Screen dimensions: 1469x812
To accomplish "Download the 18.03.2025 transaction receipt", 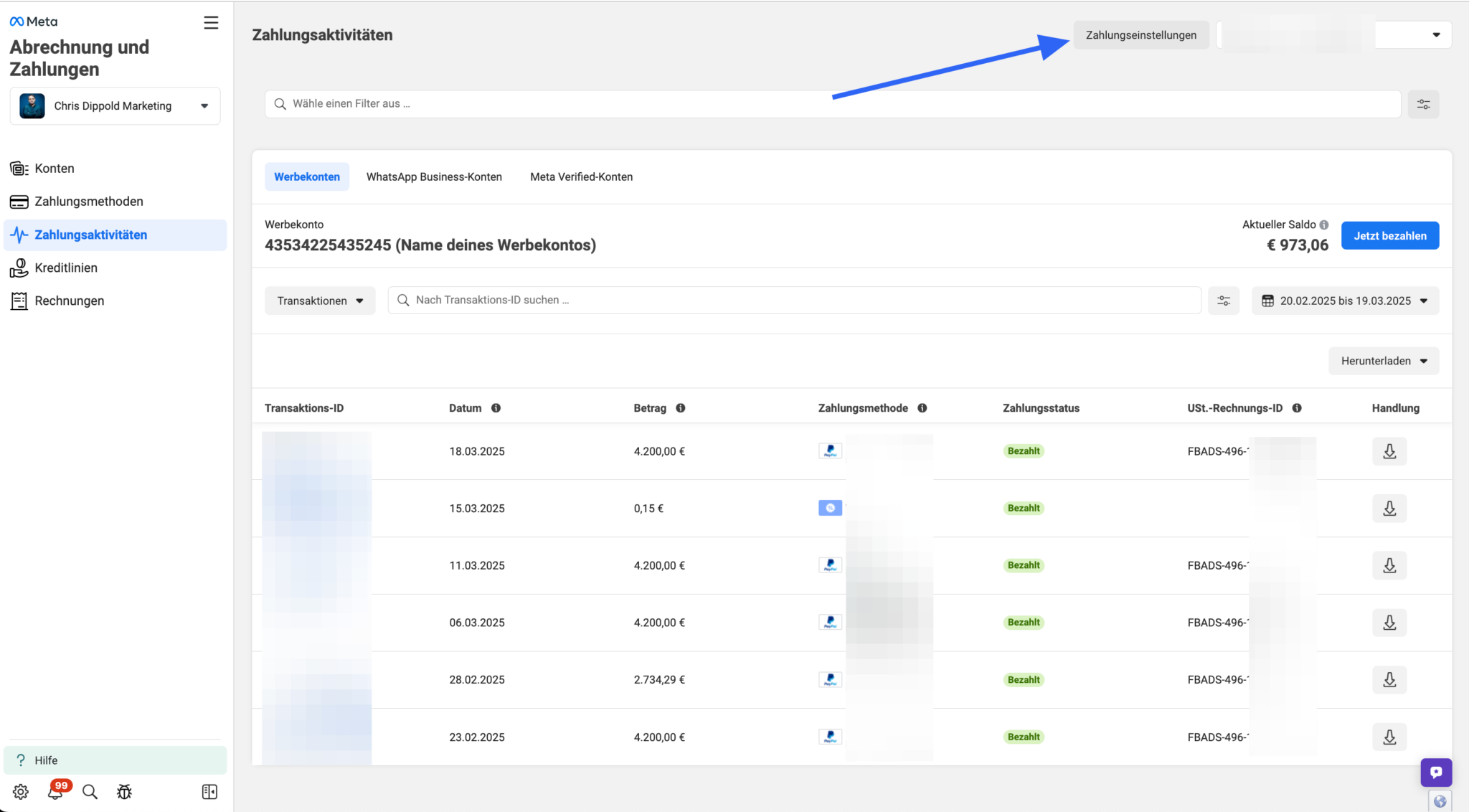I will [1389, 451].
